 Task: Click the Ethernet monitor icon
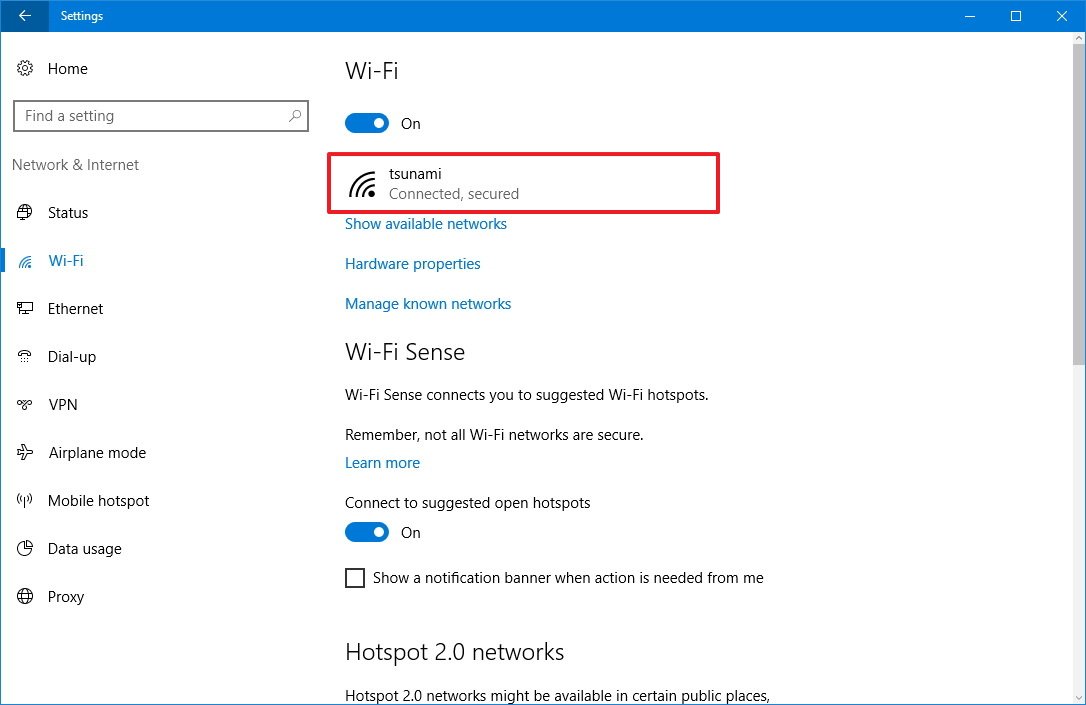[26, 309]
